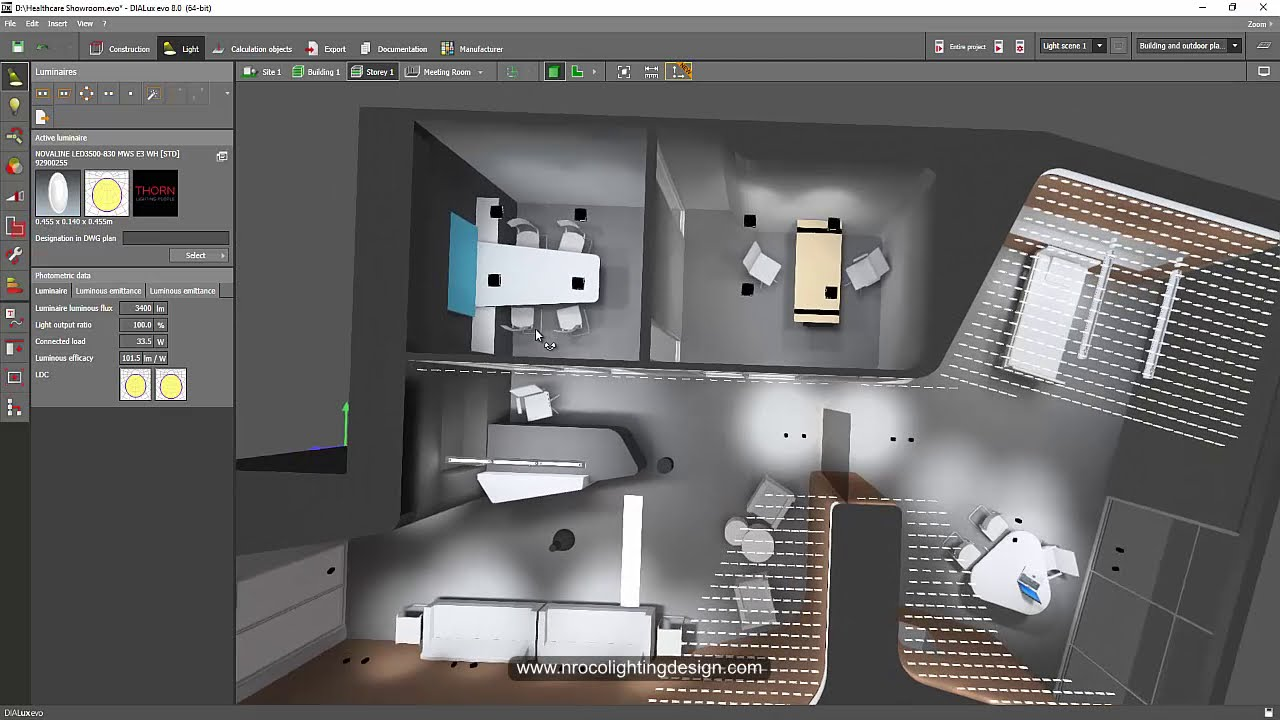Select Storey 1 view tab

pyautogui.click(x=372, y=72)
